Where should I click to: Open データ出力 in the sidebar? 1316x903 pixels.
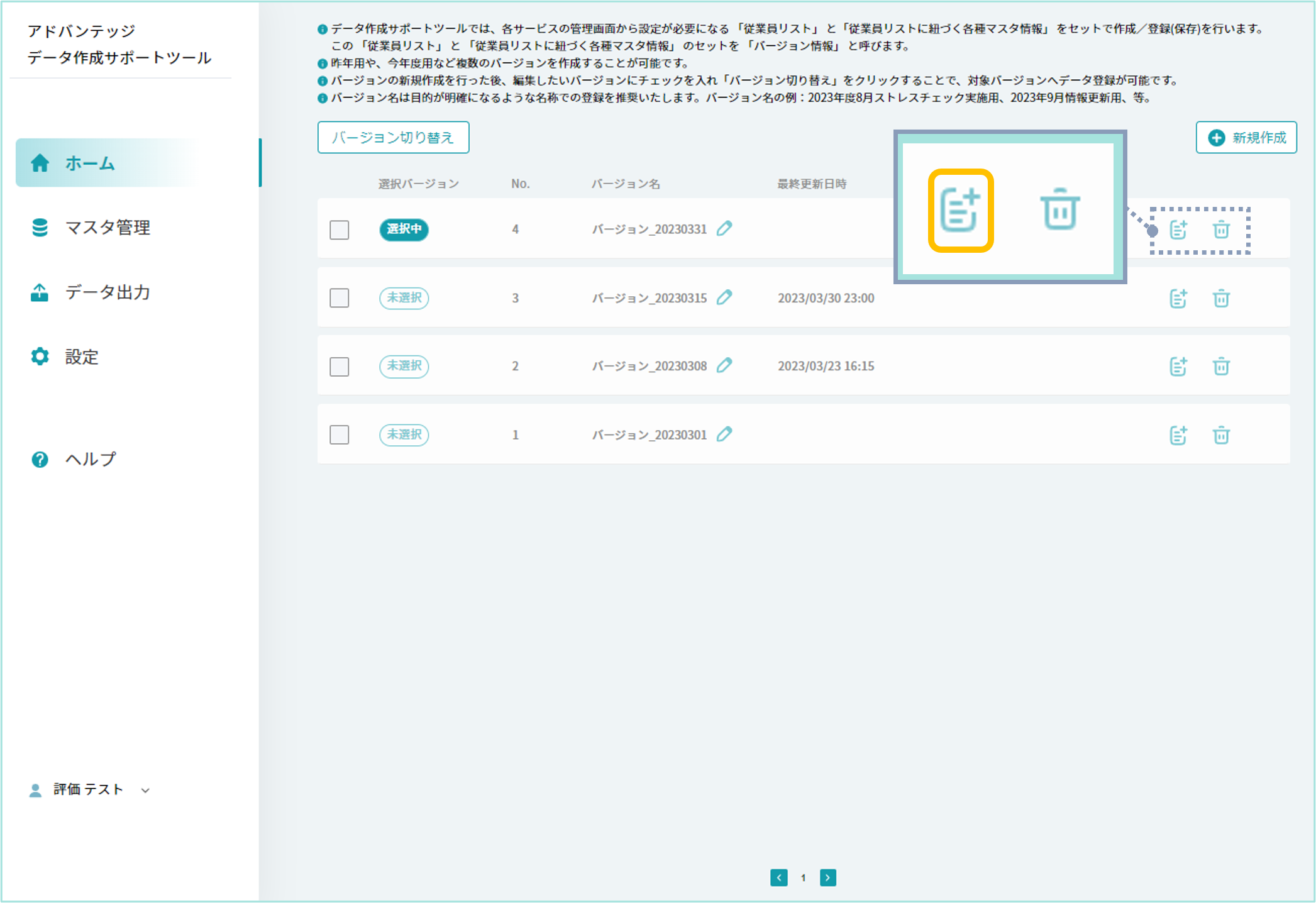(x=108, y=292)
